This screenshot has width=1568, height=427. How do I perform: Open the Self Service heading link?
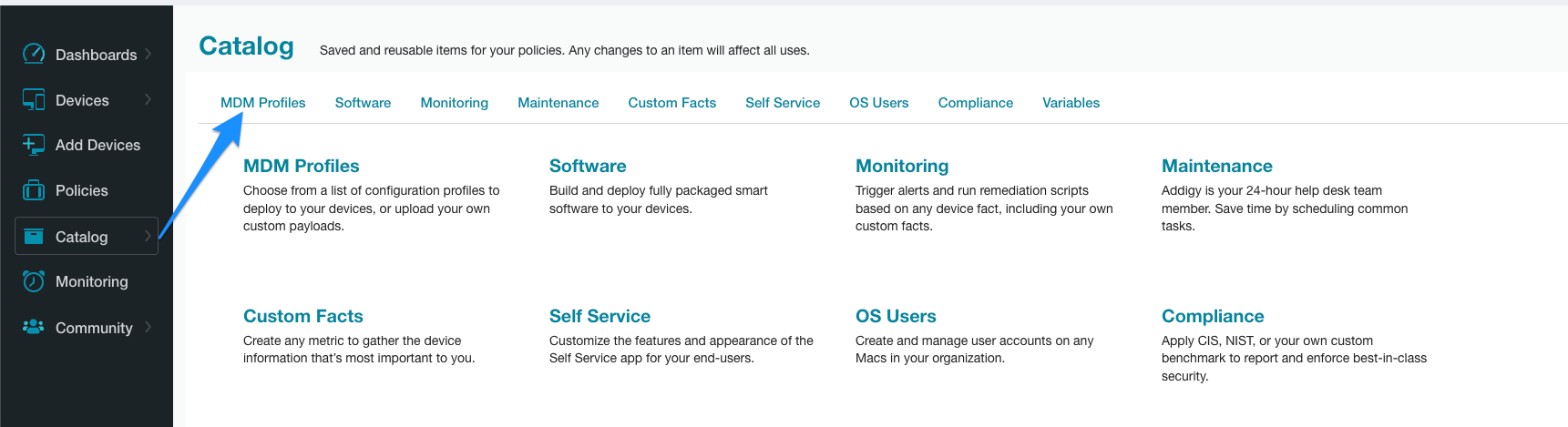pyautogui.click(x=600, y=316)
